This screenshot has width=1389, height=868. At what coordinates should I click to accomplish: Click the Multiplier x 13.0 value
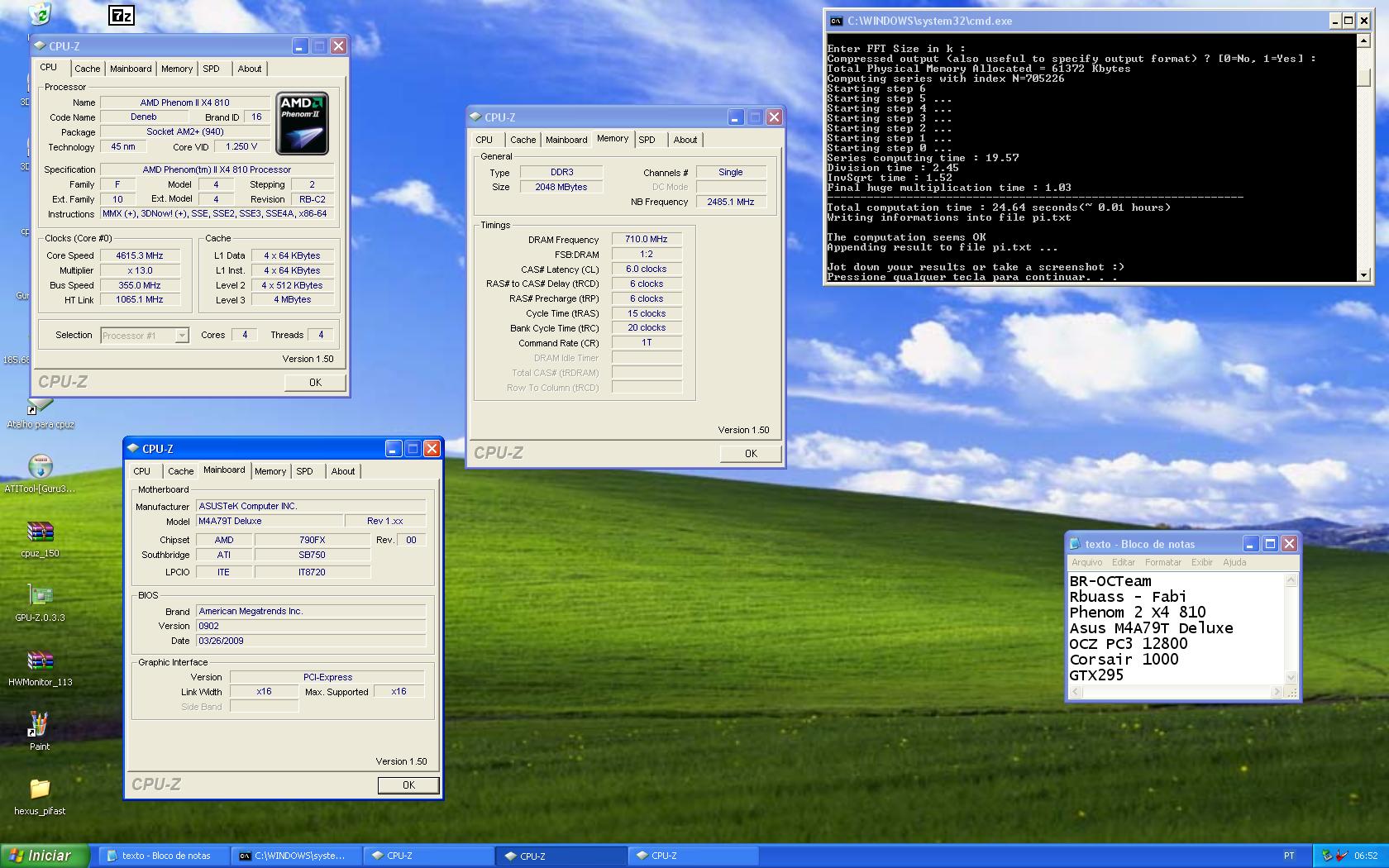[140, 270]
